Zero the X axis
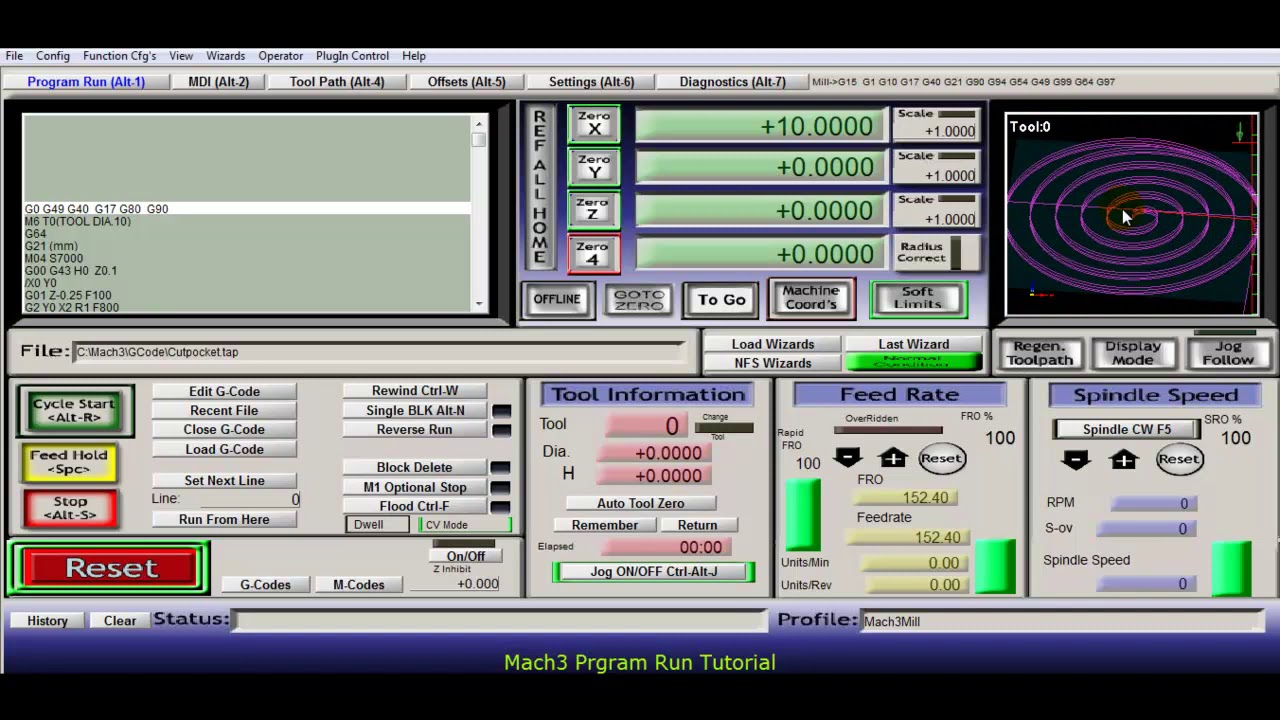1280x720 pixels. point(594,124)
